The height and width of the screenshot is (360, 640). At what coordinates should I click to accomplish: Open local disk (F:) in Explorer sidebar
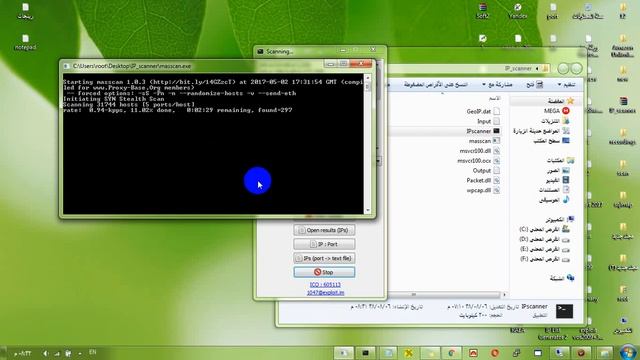coord(544,259)
